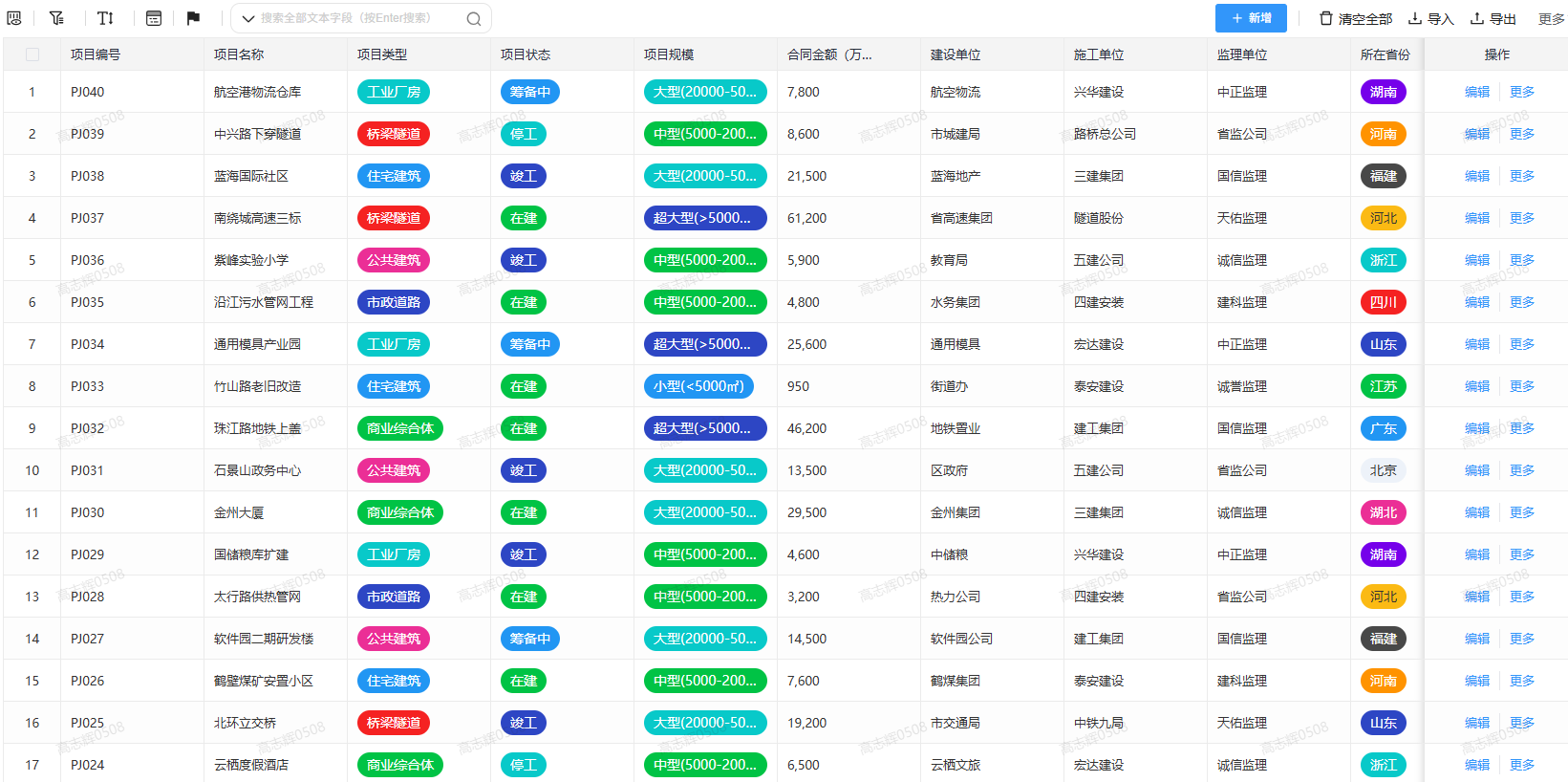Edit row PJ037 南绕城高速三标

1477,218
